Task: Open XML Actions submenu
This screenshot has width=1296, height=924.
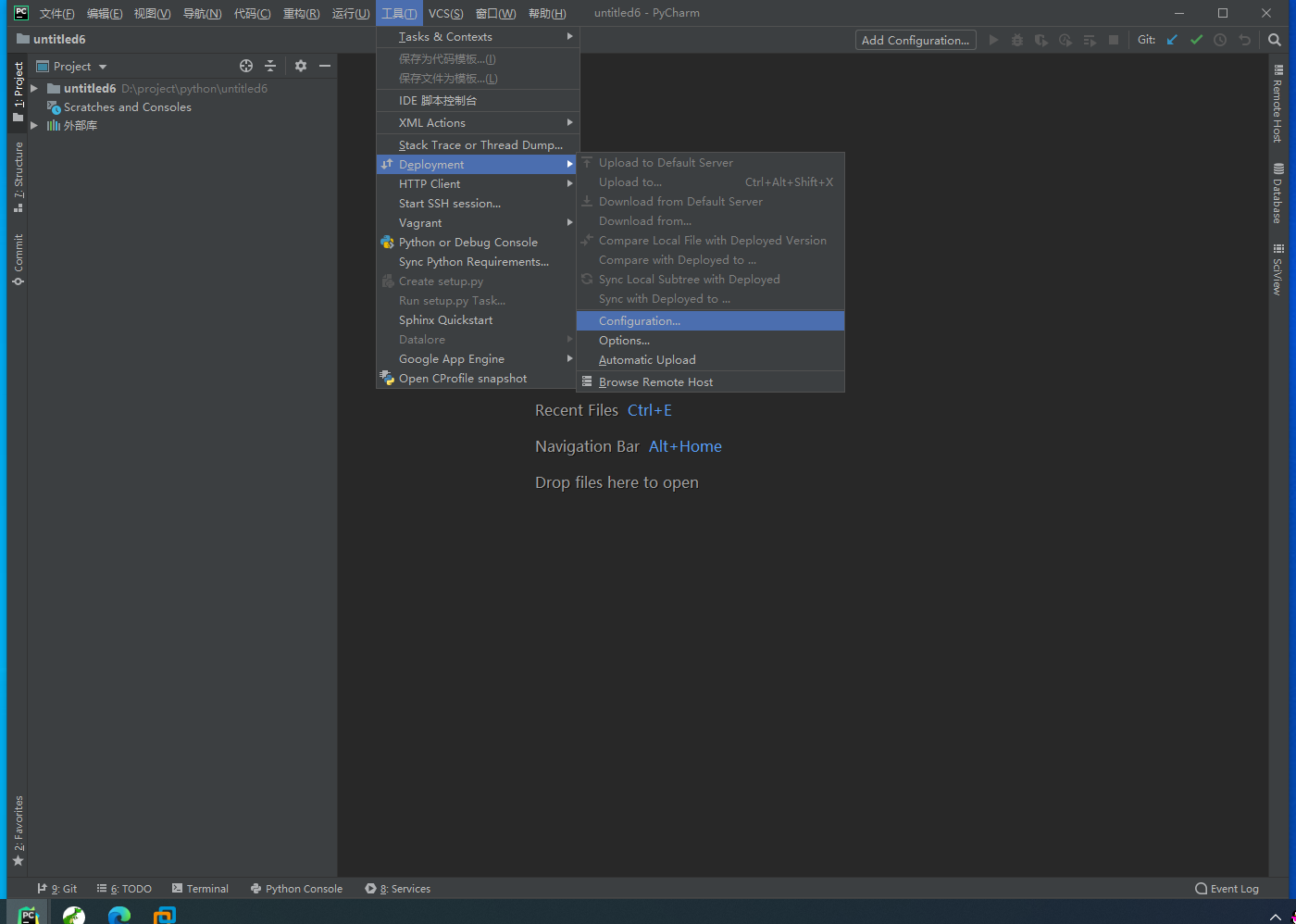Action: point(478,122)
